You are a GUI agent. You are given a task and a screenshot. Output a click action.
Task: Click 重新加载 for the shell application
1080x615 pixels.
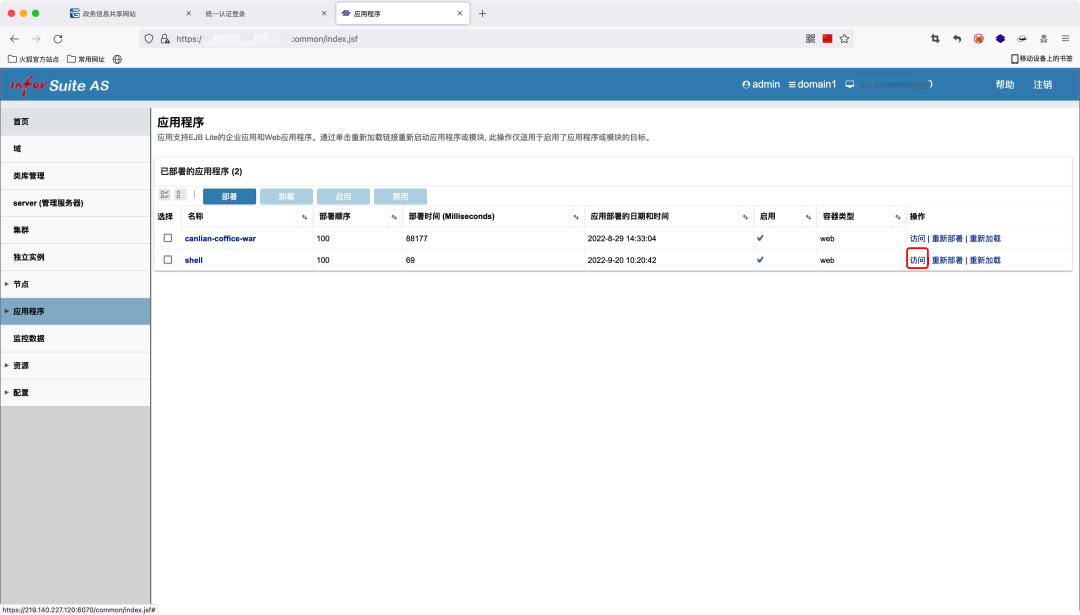[985, 260]
